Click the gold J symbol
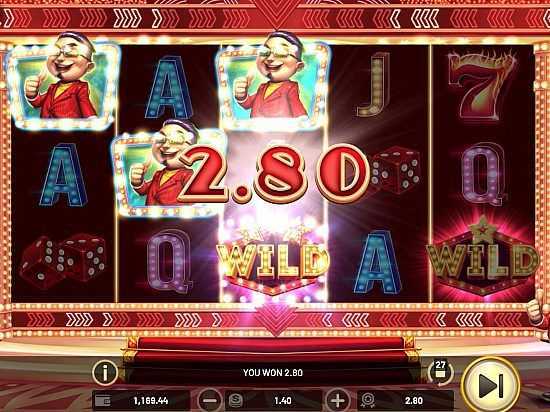This screenshot has width=550, height=412. click(x=374, y=85)
